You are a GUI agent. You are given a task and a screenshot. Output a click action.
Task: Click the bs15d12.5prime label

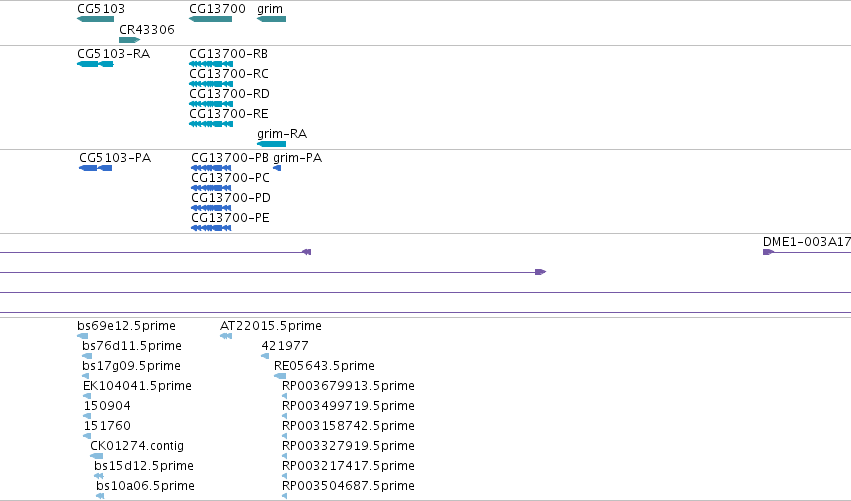click(x=144, y=466)
